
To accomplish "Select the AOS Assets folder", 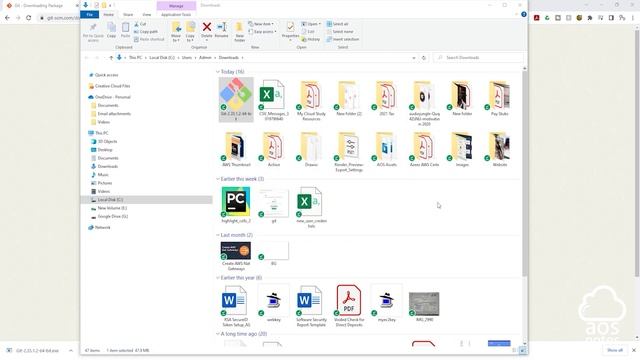I will [x=387, y=149].
